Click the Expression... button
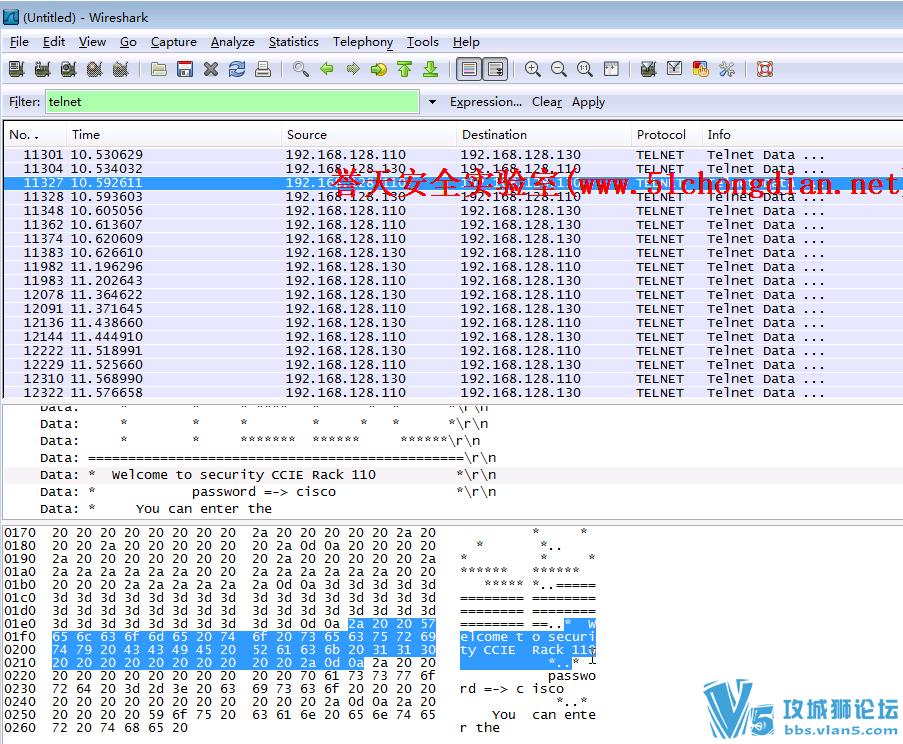Image resolution: width=903 pixels, height=744 pixels. (x=485, y=102)
